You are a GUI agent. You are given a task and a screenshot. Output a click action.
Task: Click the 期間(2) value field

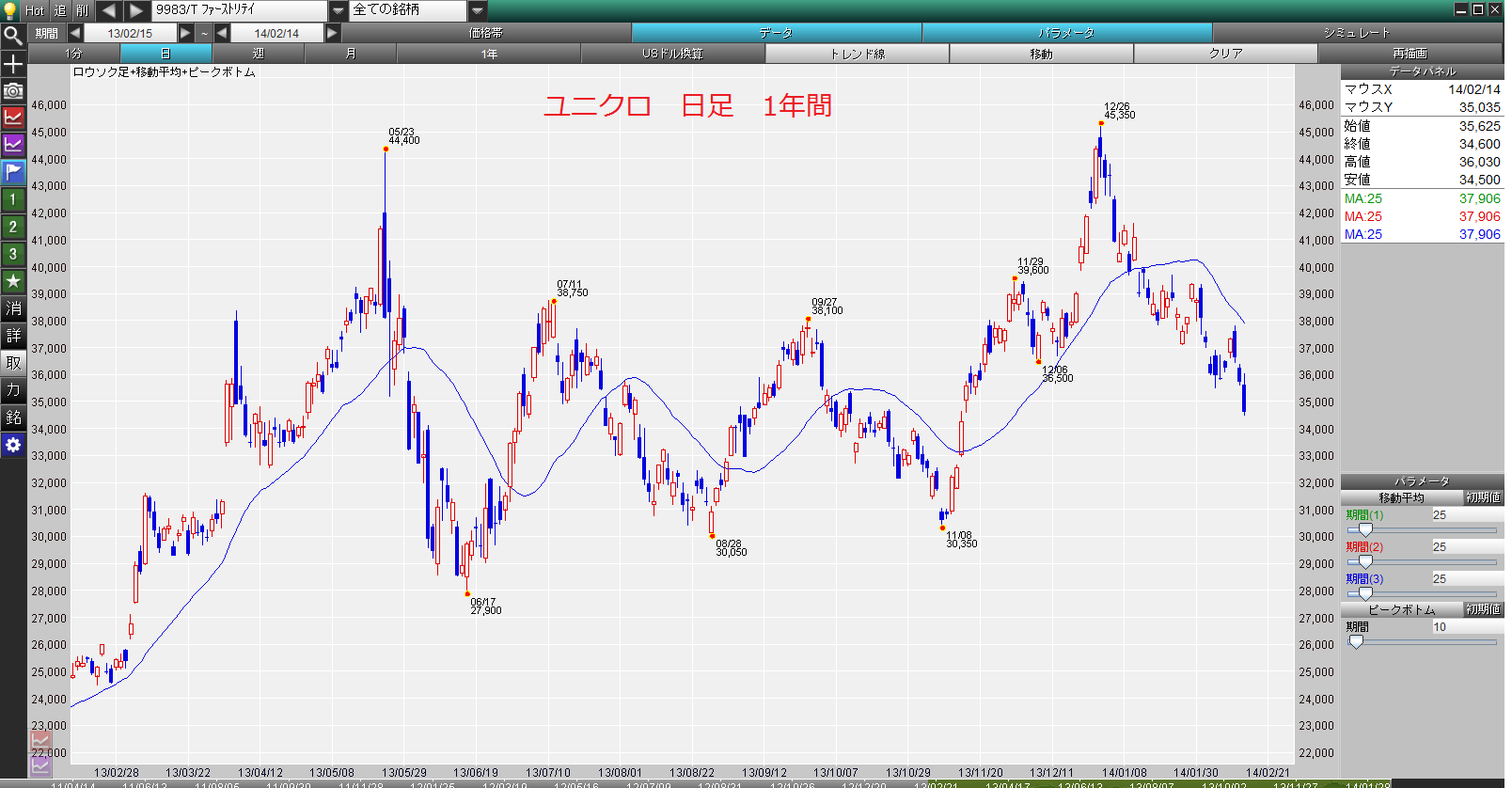(x=1466, y=547)
